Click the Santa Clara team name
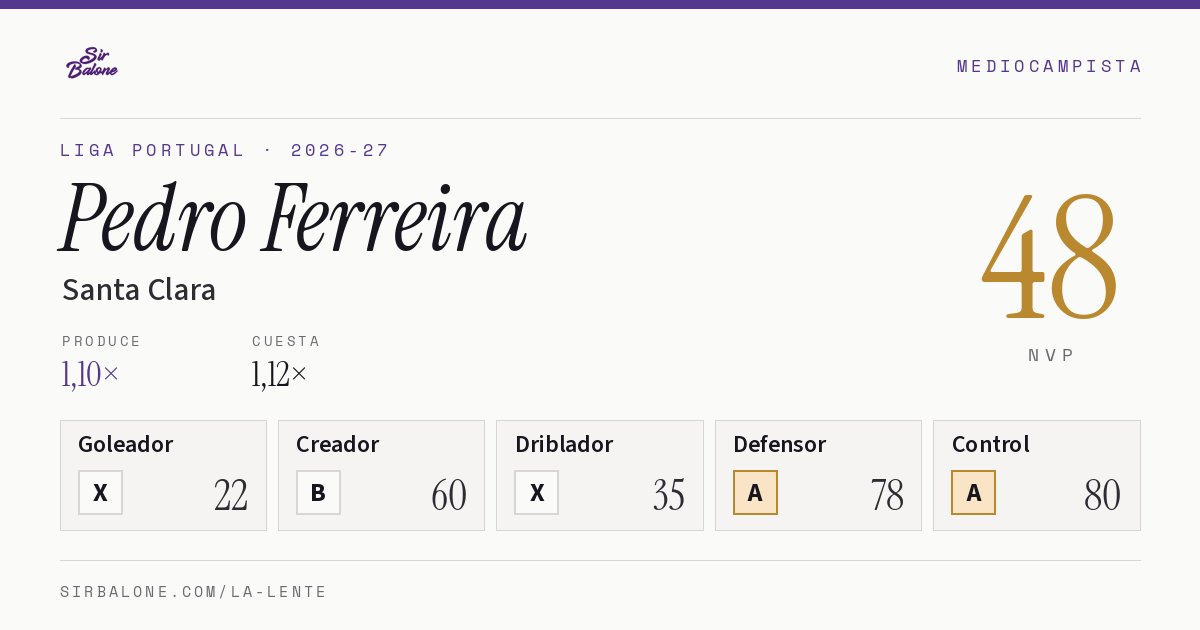This screenshot has height=630, width=1200. pos(139,290)
